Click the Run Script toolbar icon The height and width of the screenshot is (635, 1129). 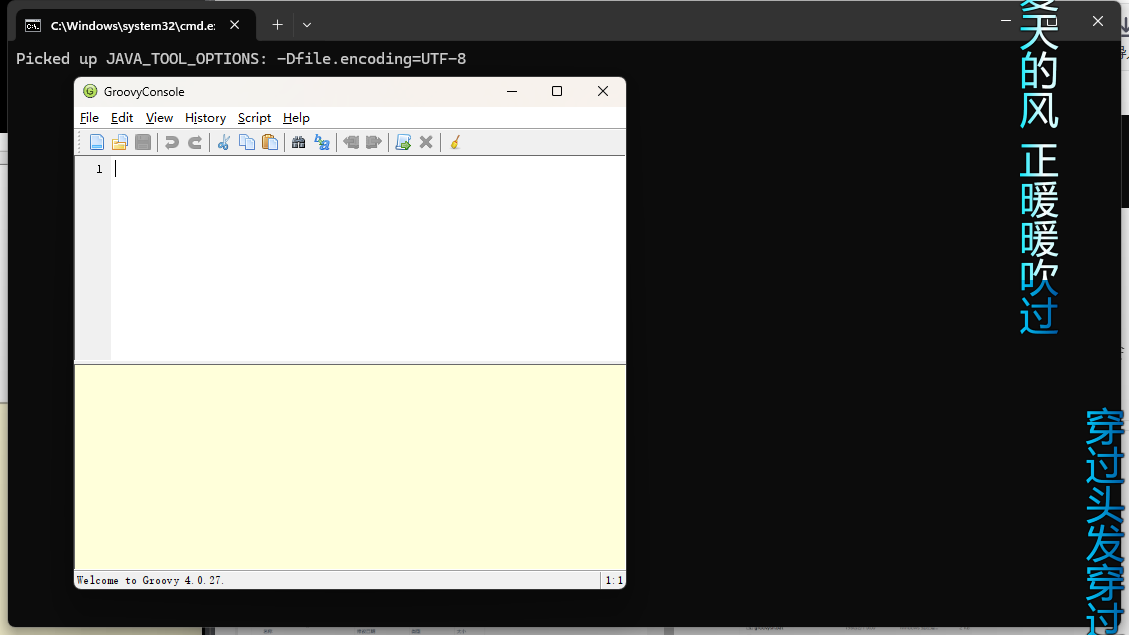[403, 143]
